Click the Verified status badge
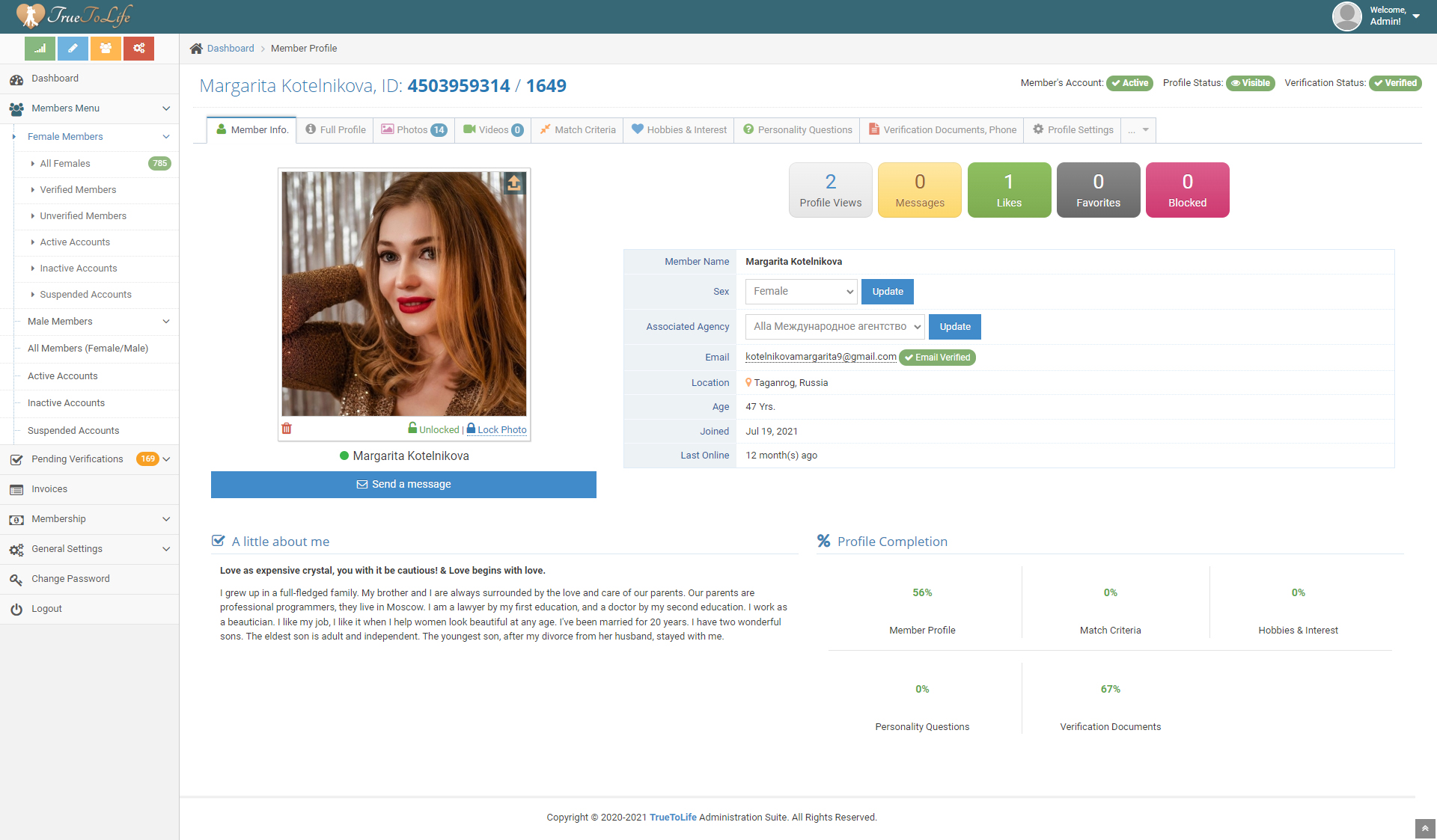1437x840 pixels. click(1395, 83)
